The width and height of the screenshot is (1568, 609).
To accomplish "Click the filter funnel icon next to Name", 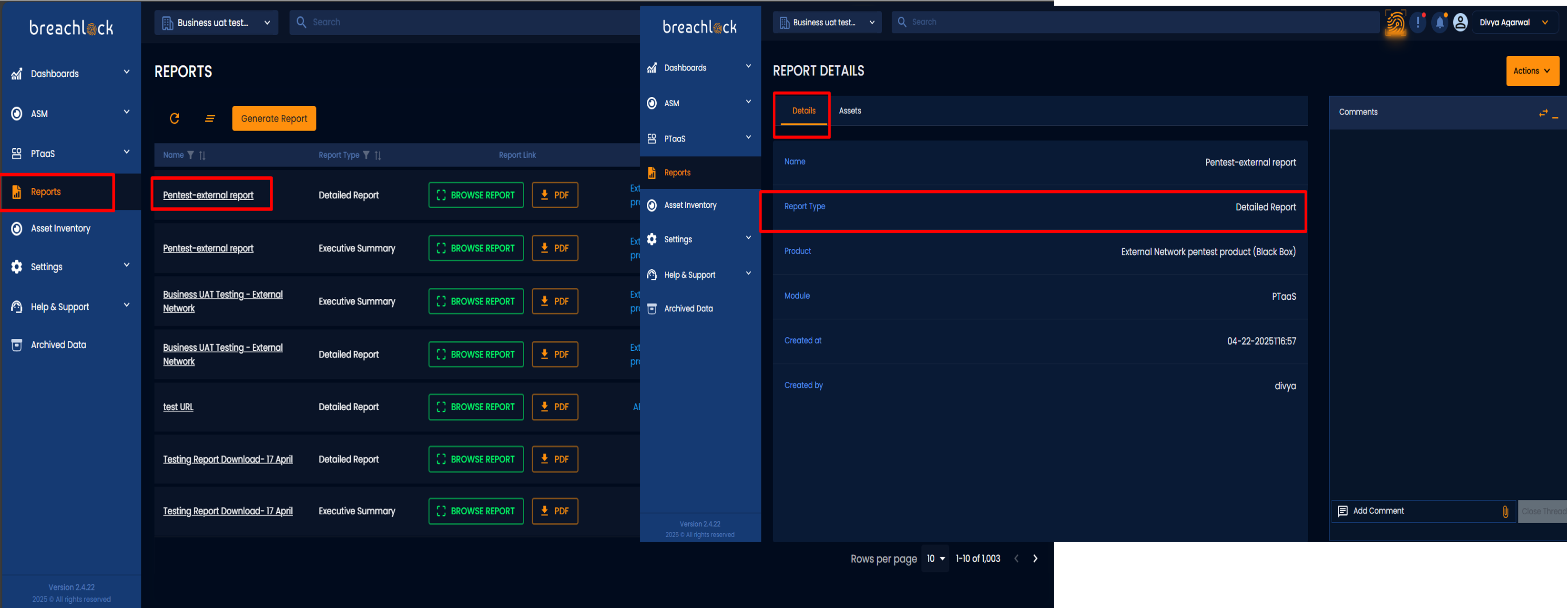I will click(x=191, y=155).
